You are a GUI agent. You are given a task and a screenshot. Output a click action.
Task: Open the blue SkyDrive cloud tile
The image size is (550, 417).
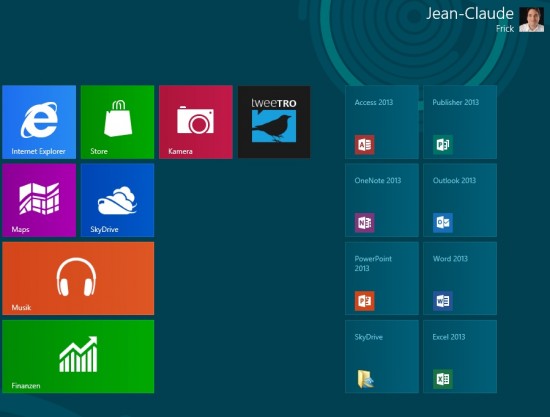click(118, 200)
